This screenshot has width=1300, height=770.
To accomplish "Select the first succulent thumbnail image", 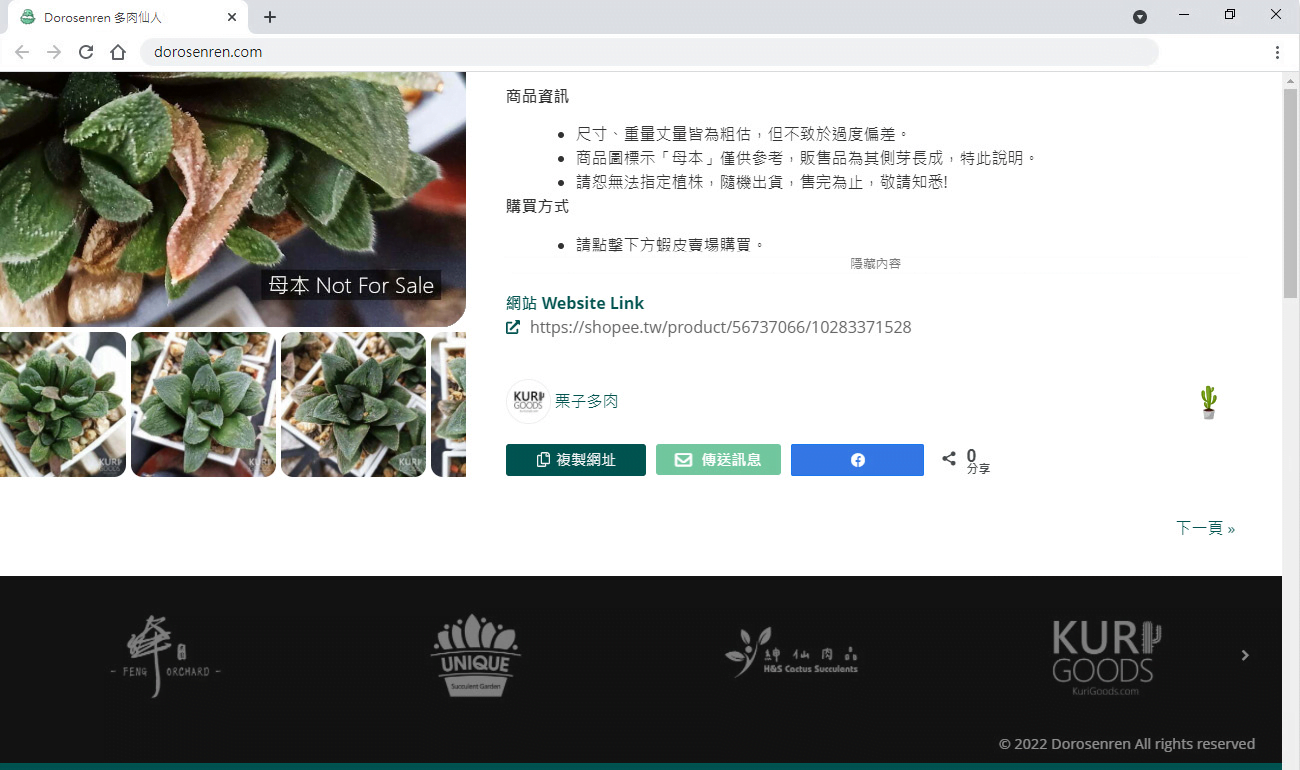I will click(x=62, y=404).
